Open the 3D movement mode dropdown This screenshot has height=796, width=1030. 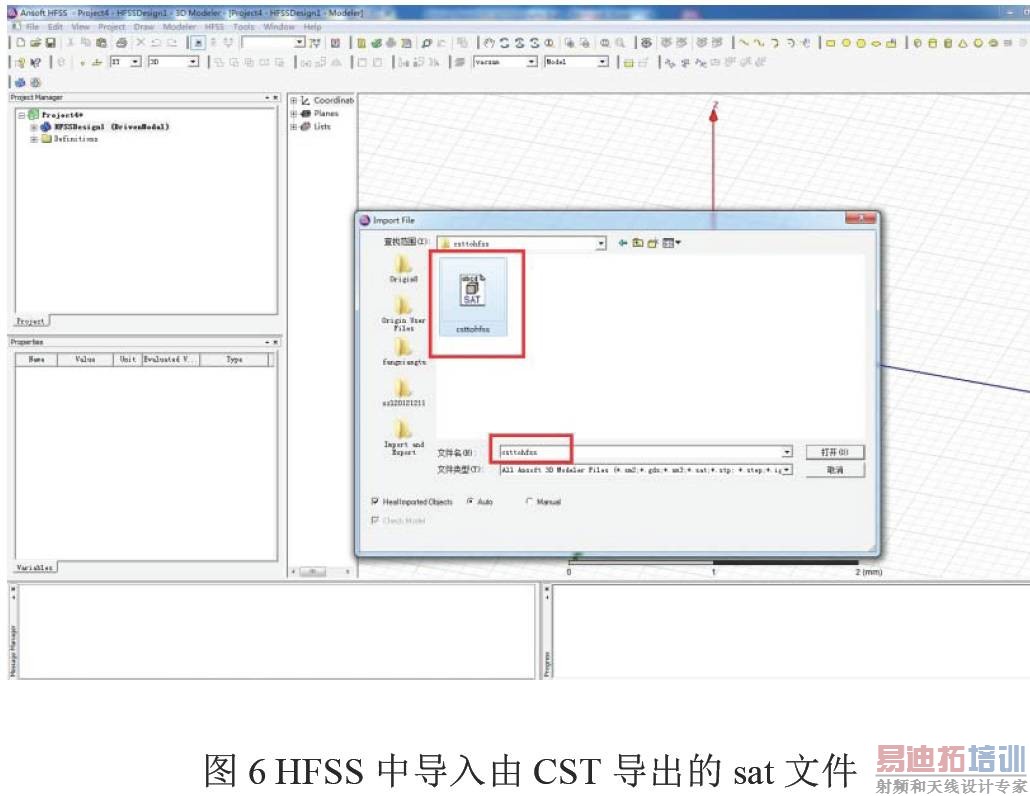(x=193, y=62)
